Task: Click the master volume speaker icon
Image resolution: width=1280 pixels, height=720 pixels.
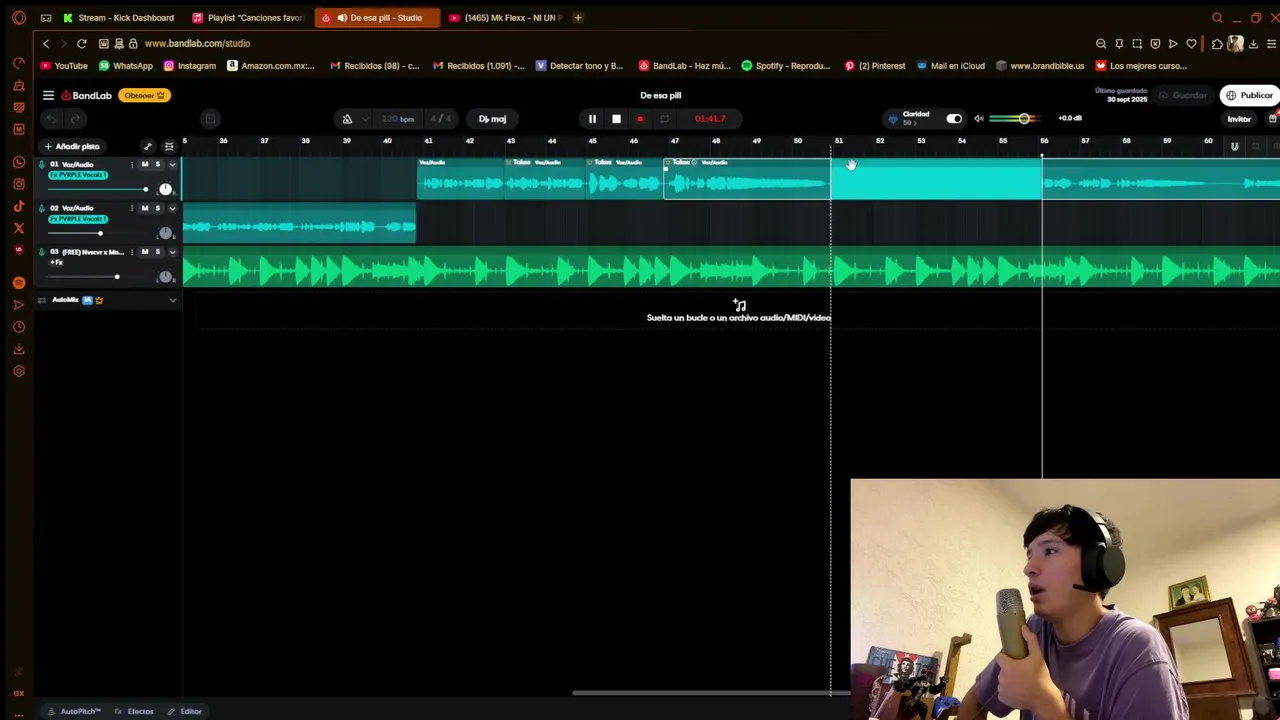Action: (x=979, y=119)
